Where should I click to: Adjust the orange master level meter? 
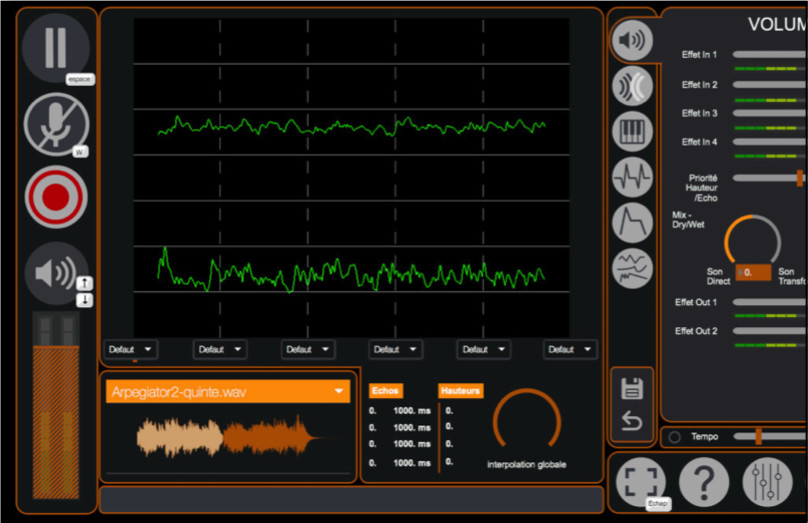(x=56, y=421)
